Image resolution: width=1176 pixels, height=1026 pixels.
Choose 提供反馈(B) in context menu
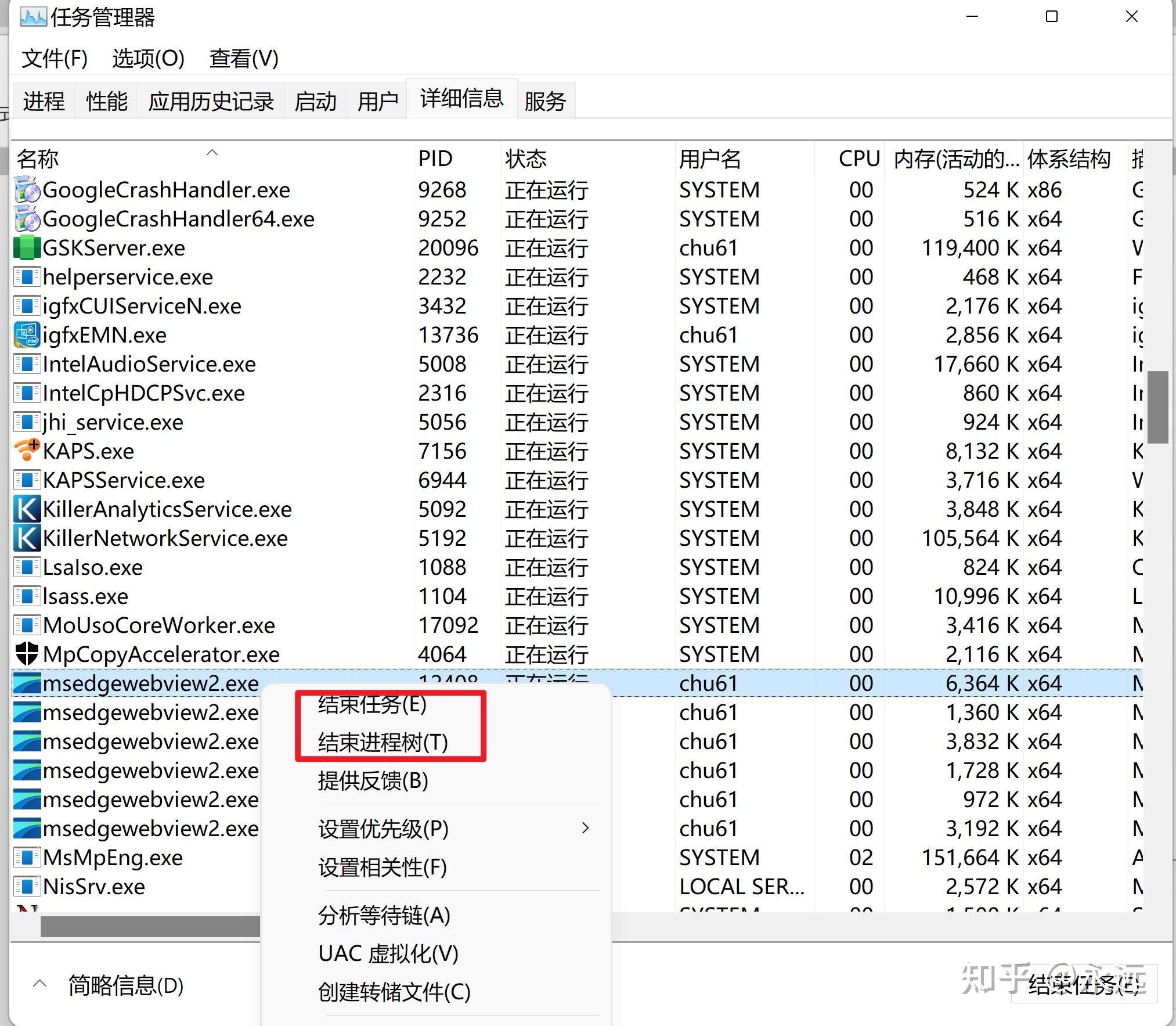point(373,781)
